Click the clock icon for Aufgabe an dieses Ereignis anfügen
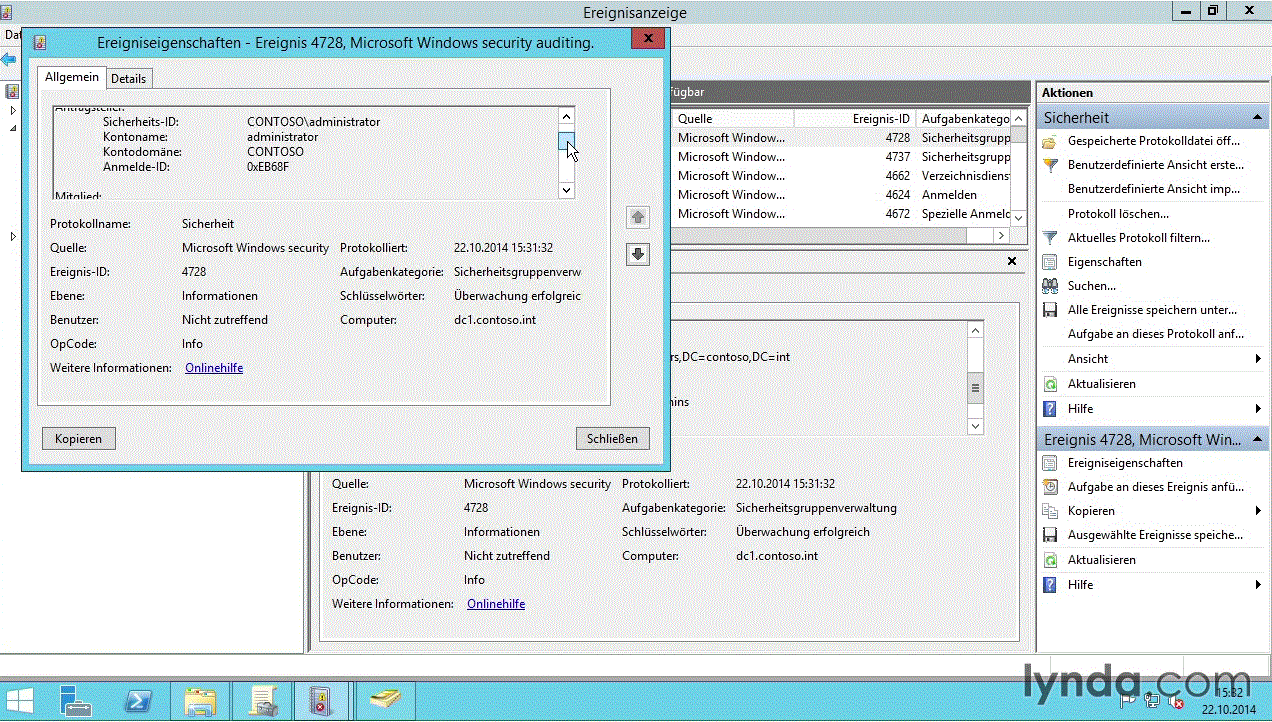Image resolution: width=1272 pixels, height=722 pixels. tap(1049, 487)
